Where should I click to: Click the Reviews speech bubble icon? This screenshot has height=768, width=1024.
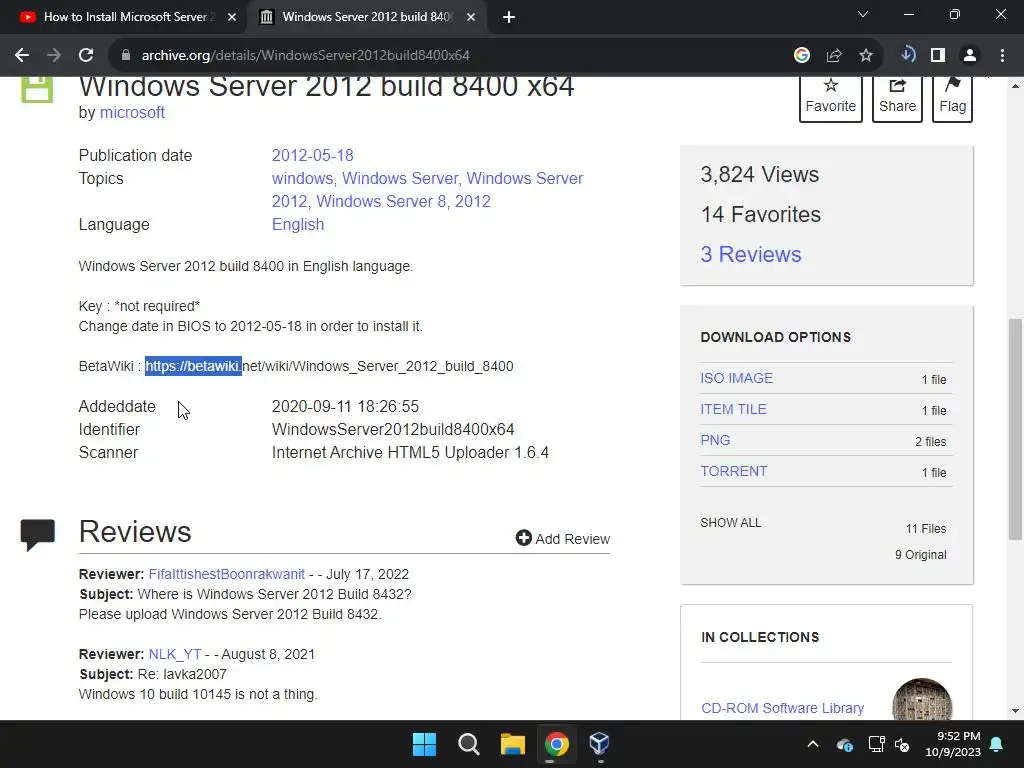tap(37, 534)
